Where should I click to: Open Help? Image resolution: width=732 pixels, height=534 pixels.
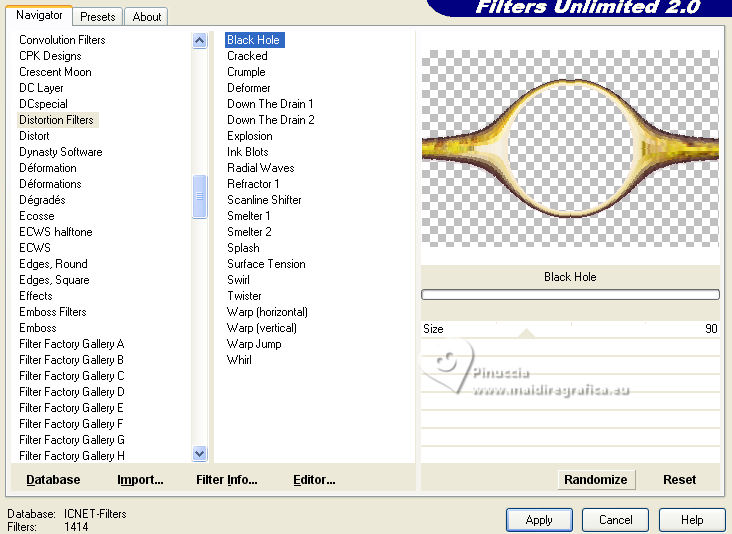(x=692, y=520)
